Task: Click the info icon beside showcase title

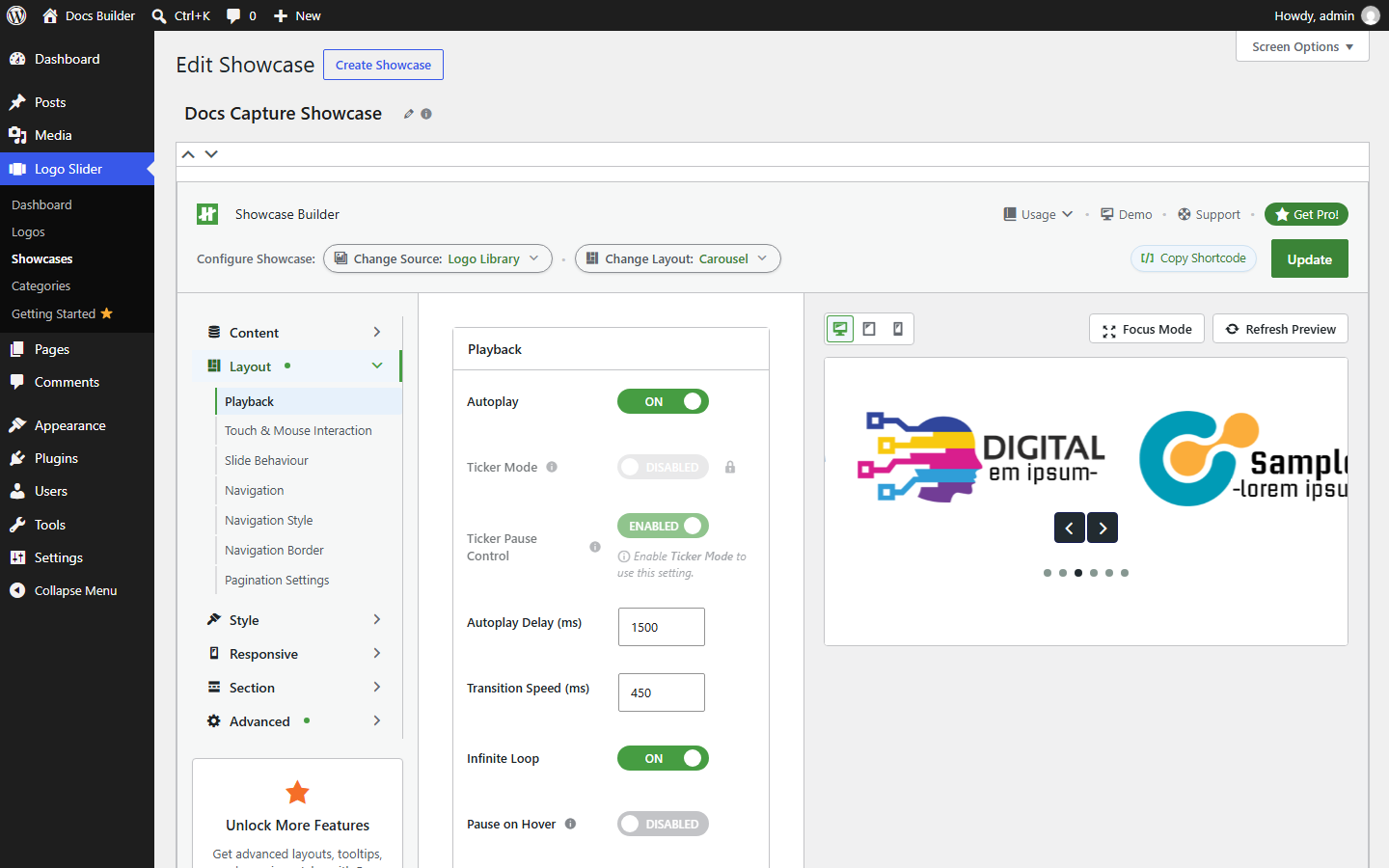Action: [x=426, y=114]
